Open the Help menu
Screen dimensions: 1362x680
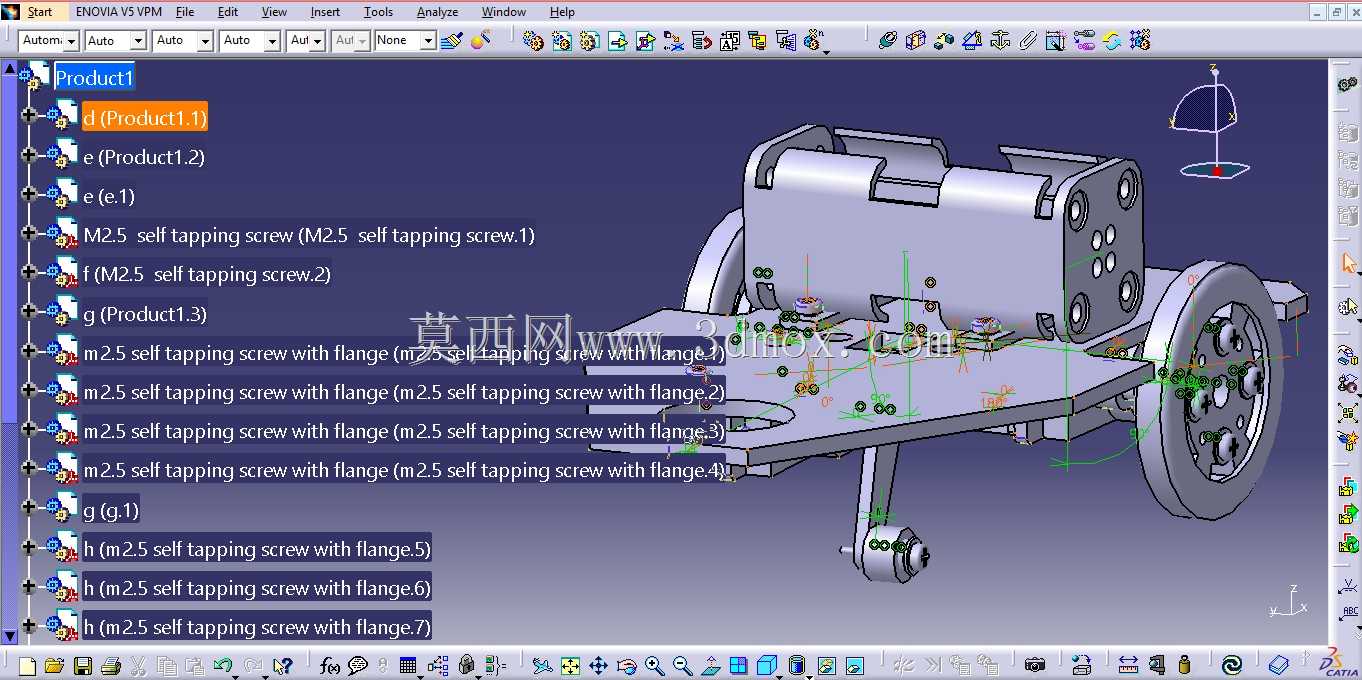pyautogui.click(x=562, y=12)
